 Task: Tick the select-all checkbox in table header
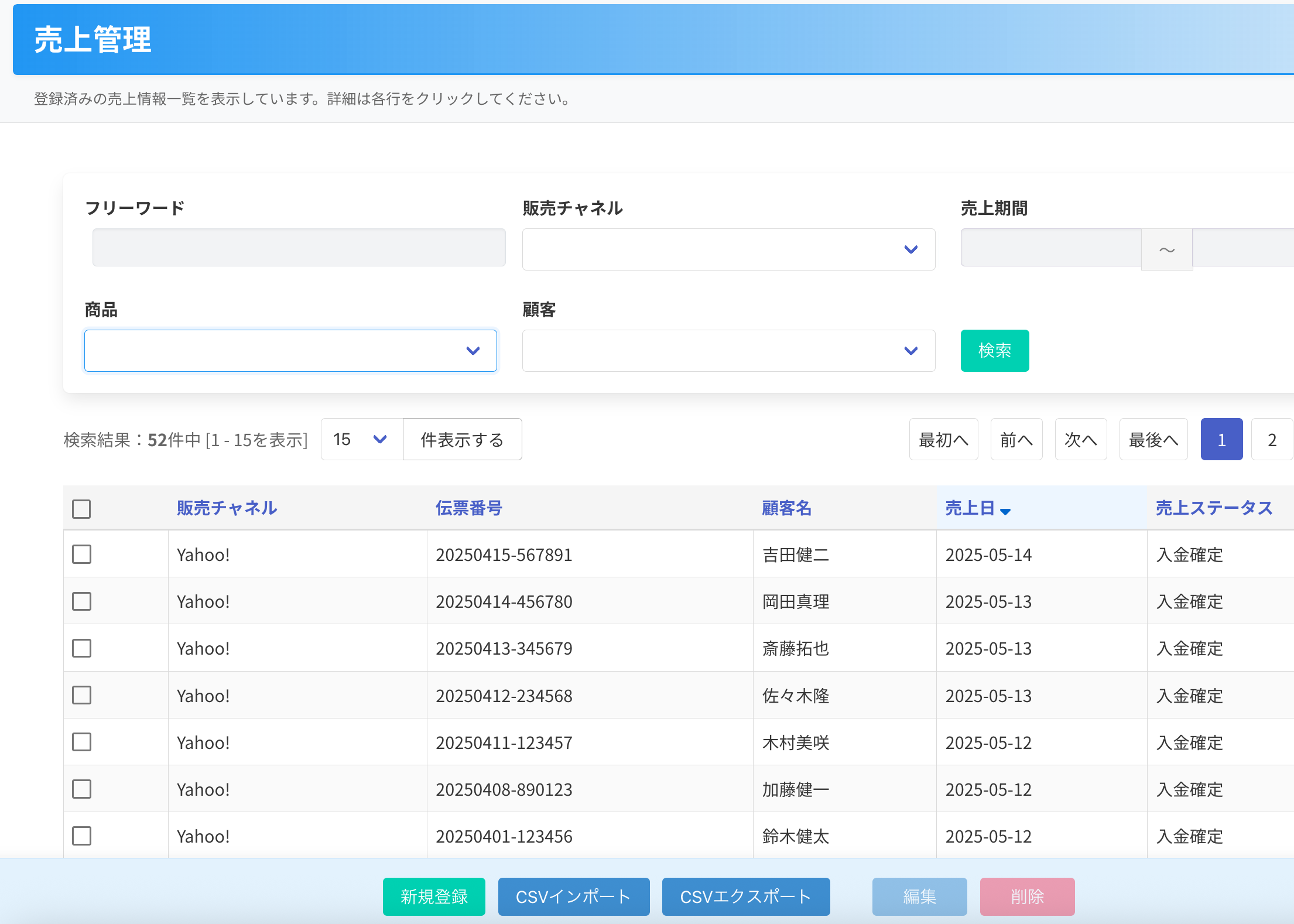pyautogui.click(x=81, y=508)
